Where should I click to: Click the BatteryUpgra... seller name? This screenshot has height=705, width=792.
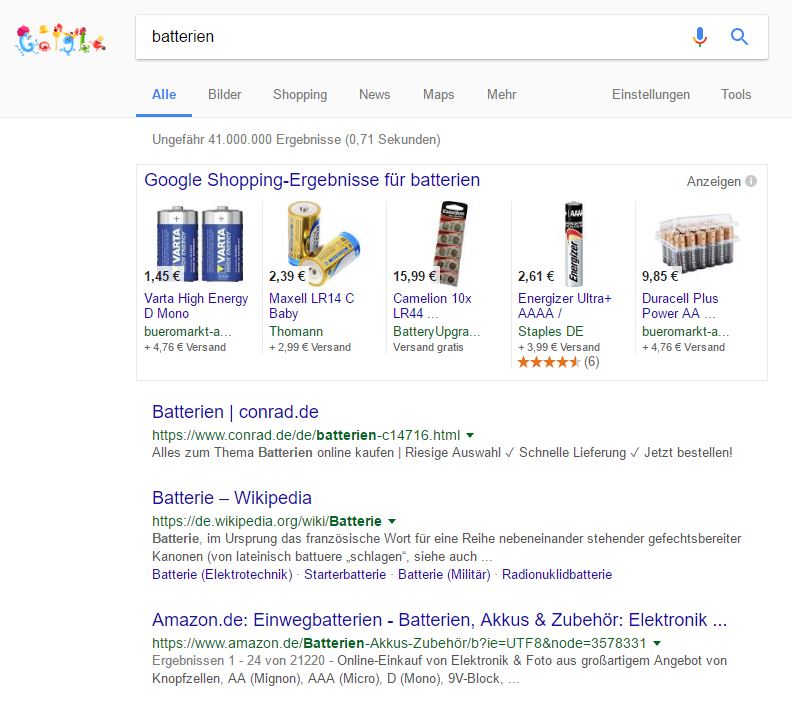pyautogui.click(x=436, y=331)
